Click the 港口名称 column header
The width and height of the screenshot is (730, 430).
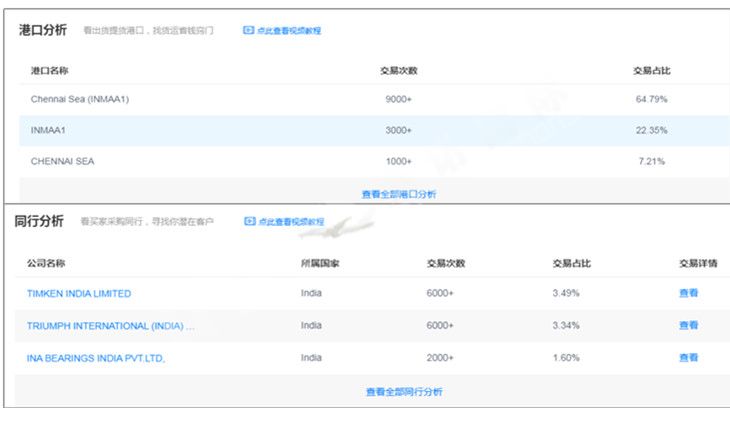pos(49,71)
